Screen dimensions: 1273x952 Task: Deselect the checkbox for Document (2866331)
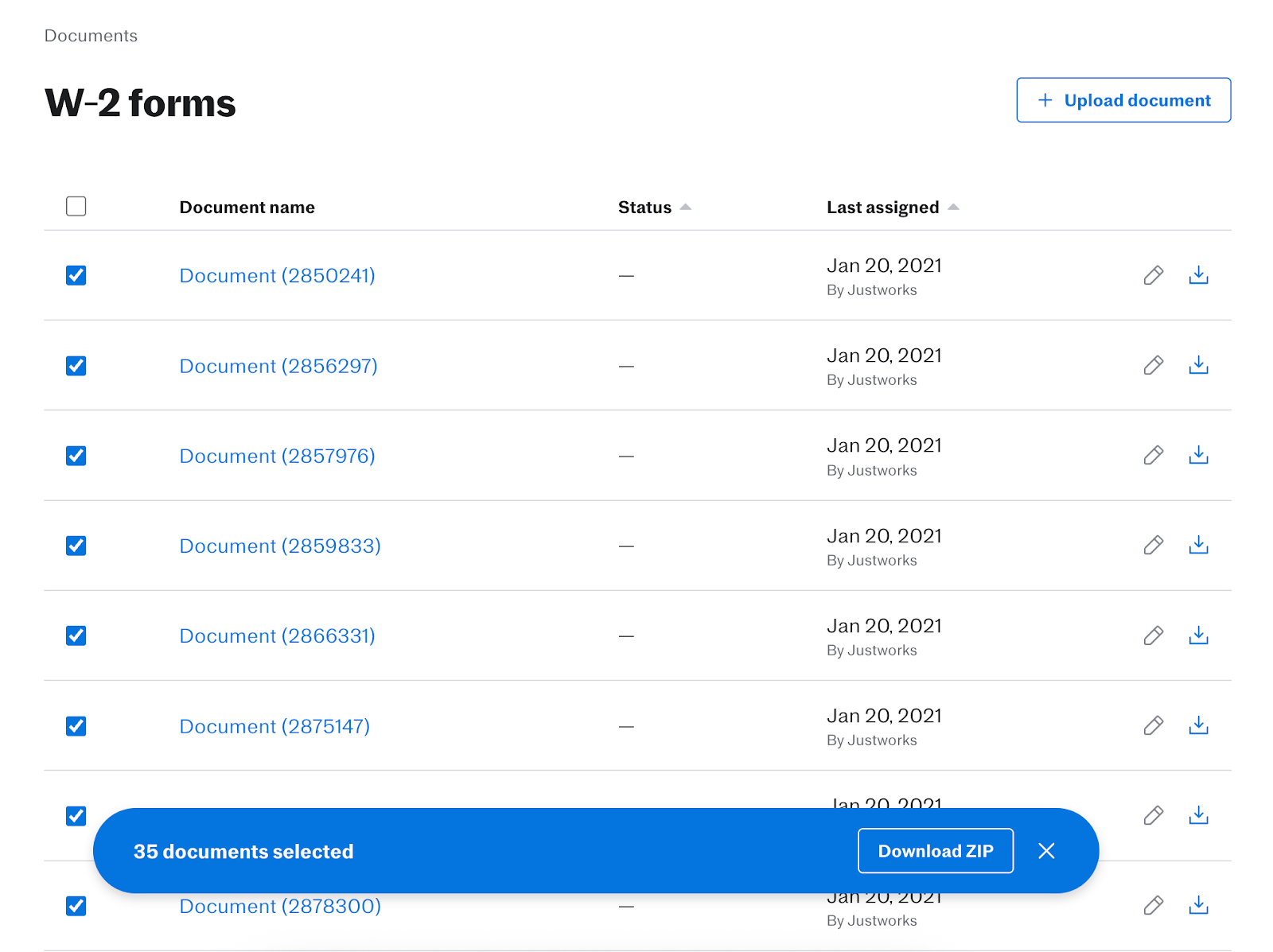[76, 635]
